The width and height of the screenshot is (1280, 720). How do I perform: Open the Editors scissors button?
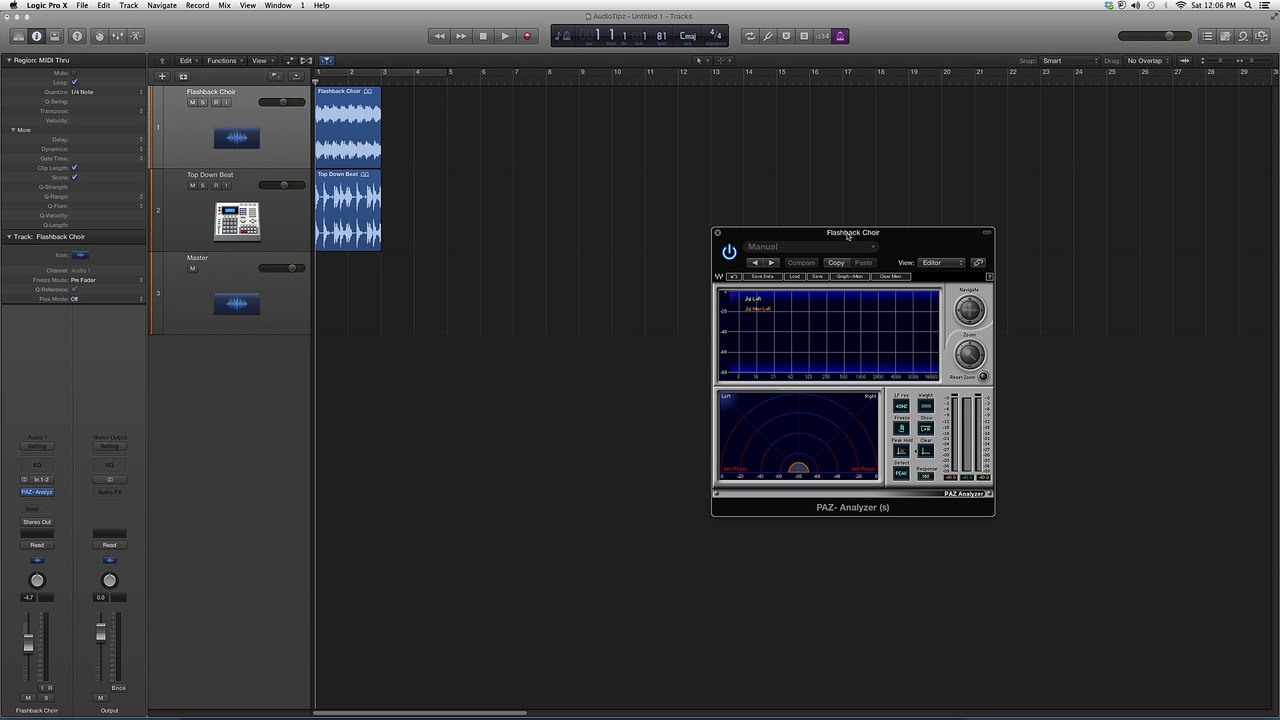pos(136,36)
